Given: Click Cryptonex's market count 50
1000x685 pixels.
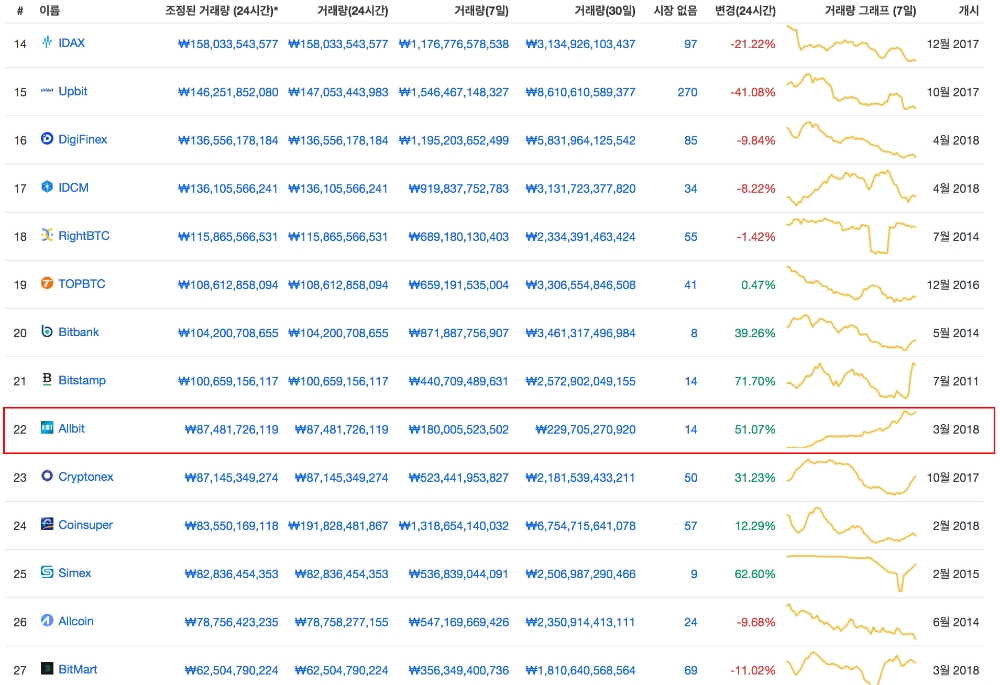Looking at the screenshot, I should [x=691, y=478].
